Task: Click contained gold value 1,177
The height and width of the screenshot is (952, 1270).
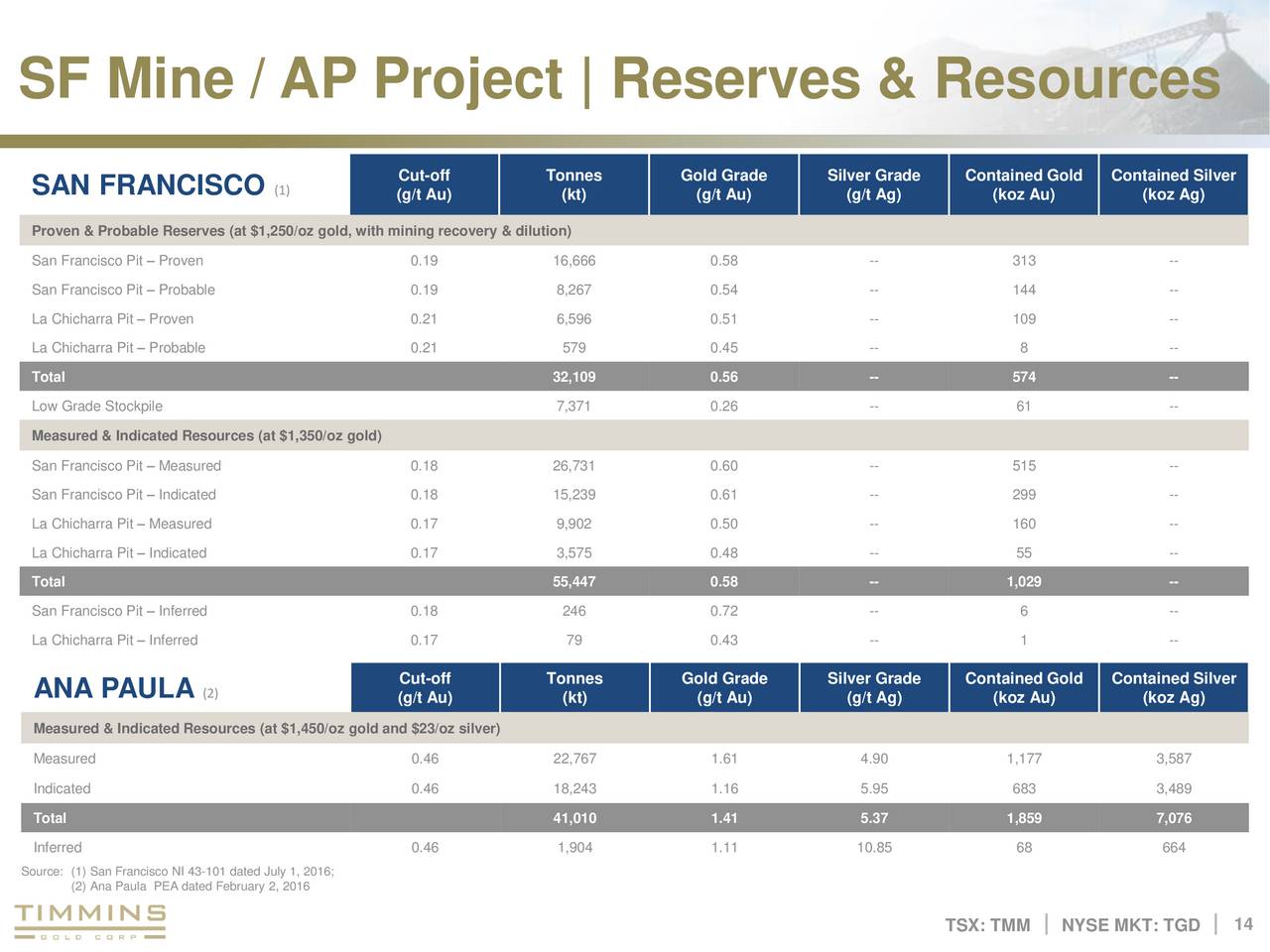Action: coord(1024,759)
